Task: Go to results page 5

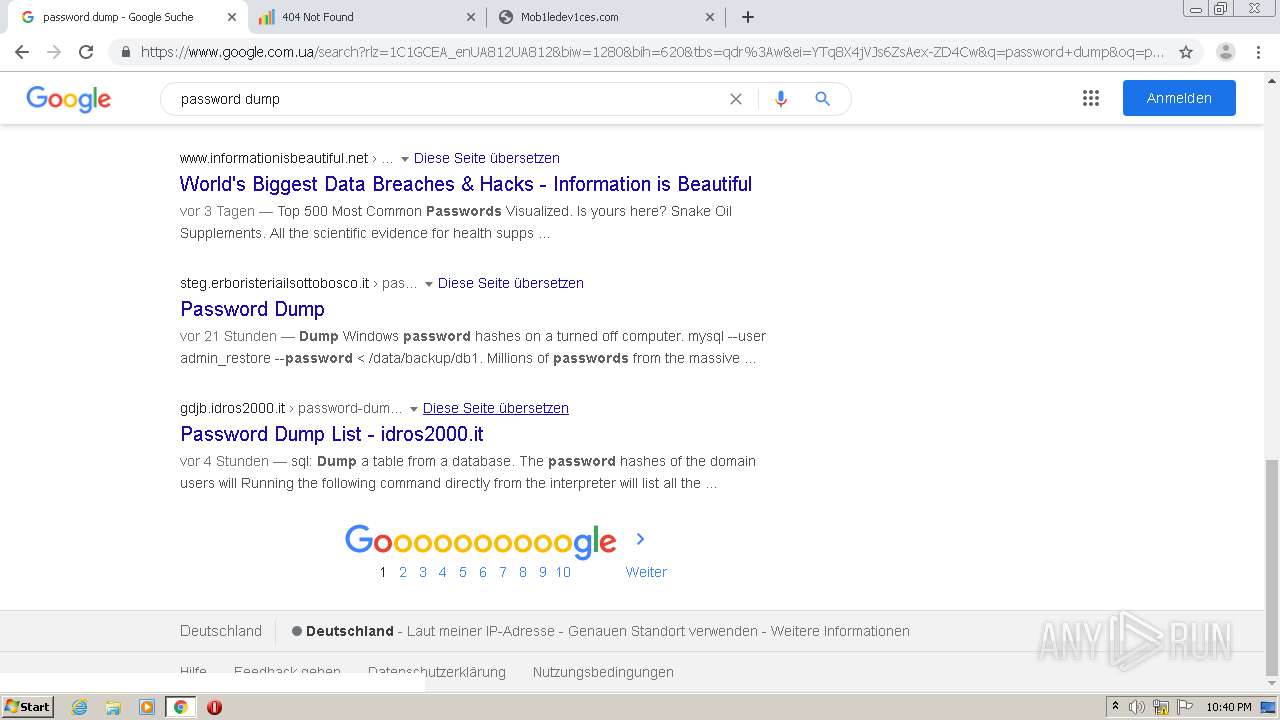Action: pos(463,572)
